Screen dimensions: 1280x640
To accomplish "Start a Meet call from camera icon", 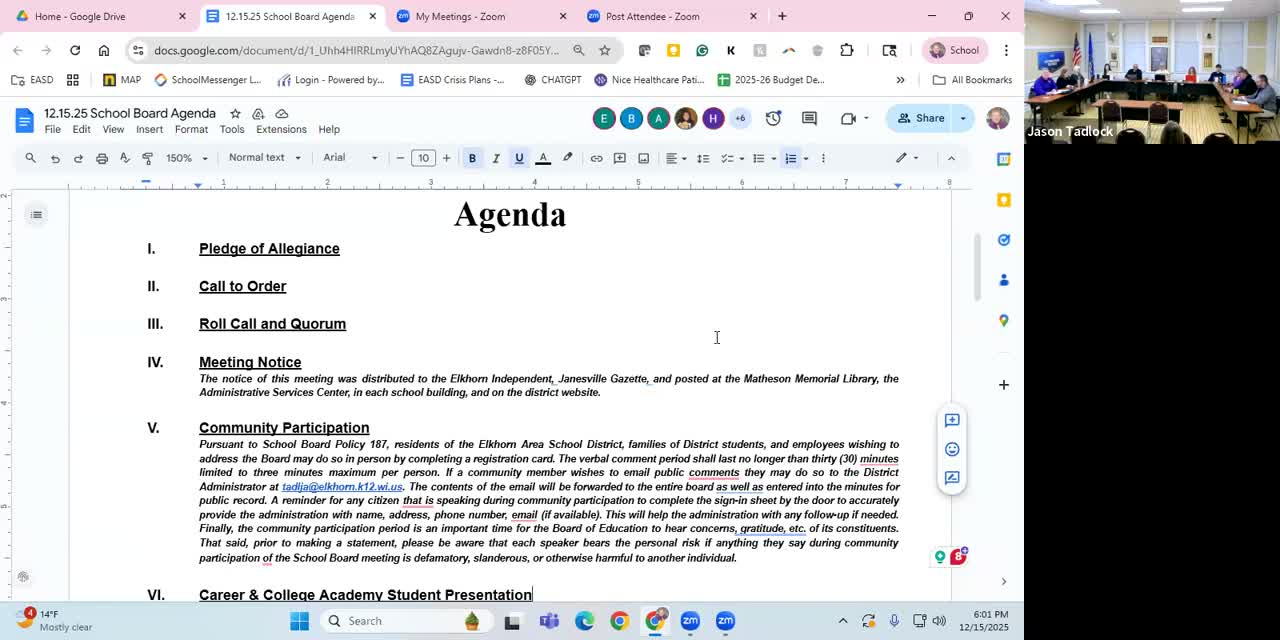I will point(848,118).
